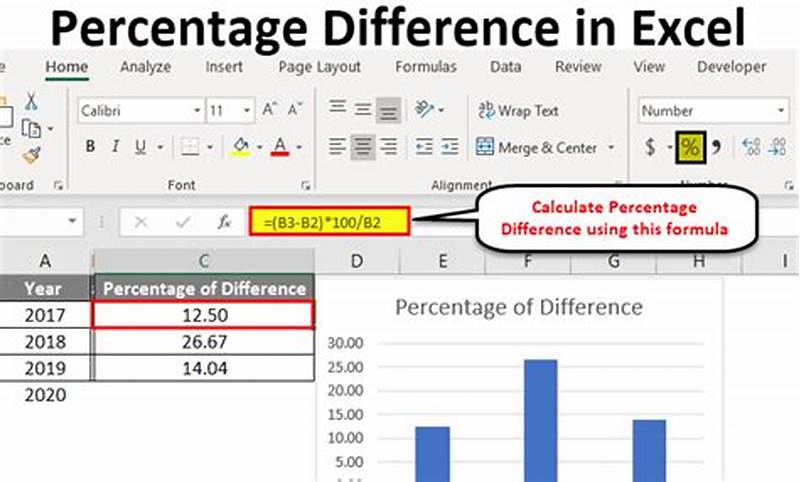Select Middle Align icon
Screen dimensions: 800x482
tap(363, 109)
